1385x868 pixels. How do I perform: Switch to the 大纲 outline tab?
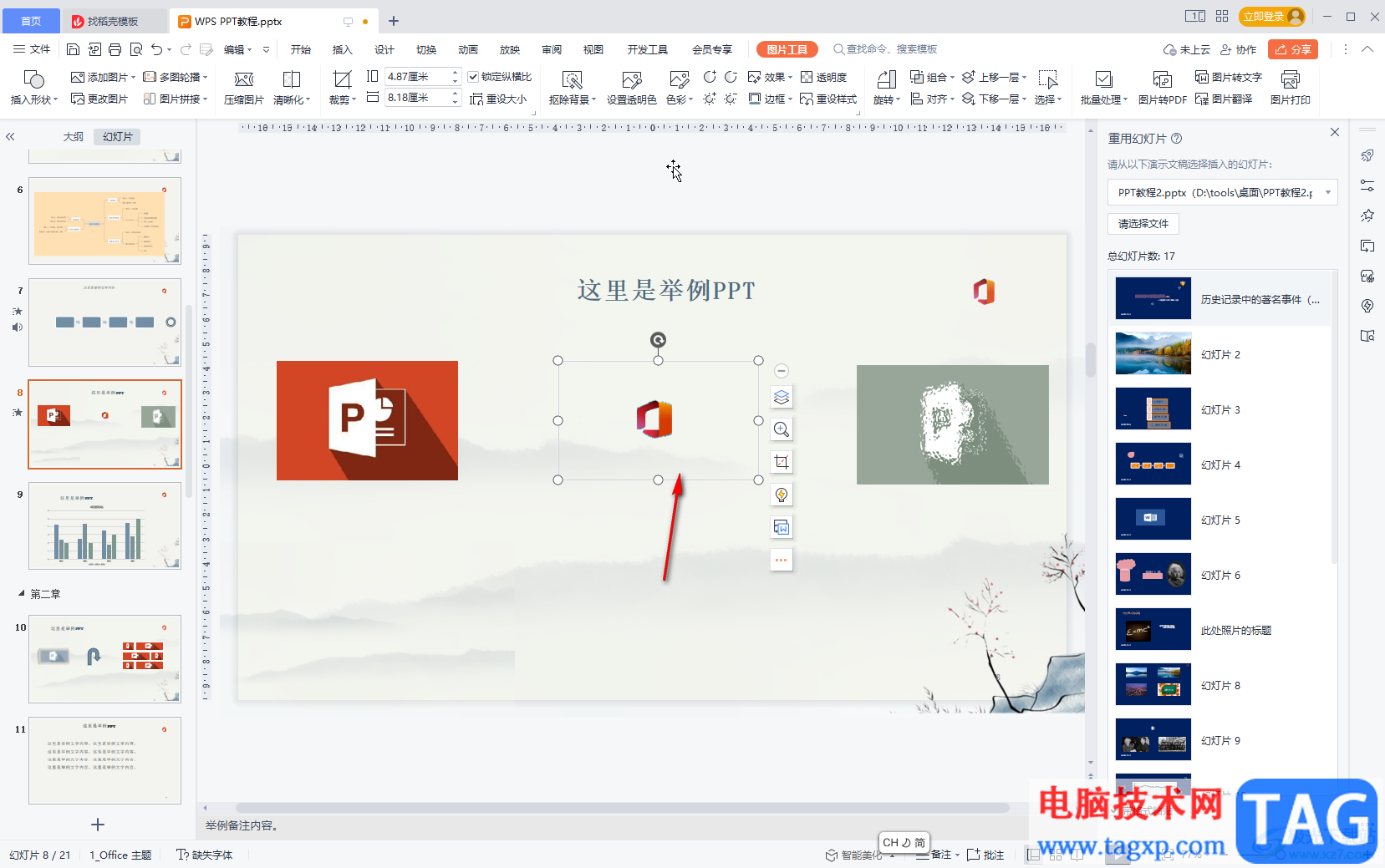[x=74, y=136]
